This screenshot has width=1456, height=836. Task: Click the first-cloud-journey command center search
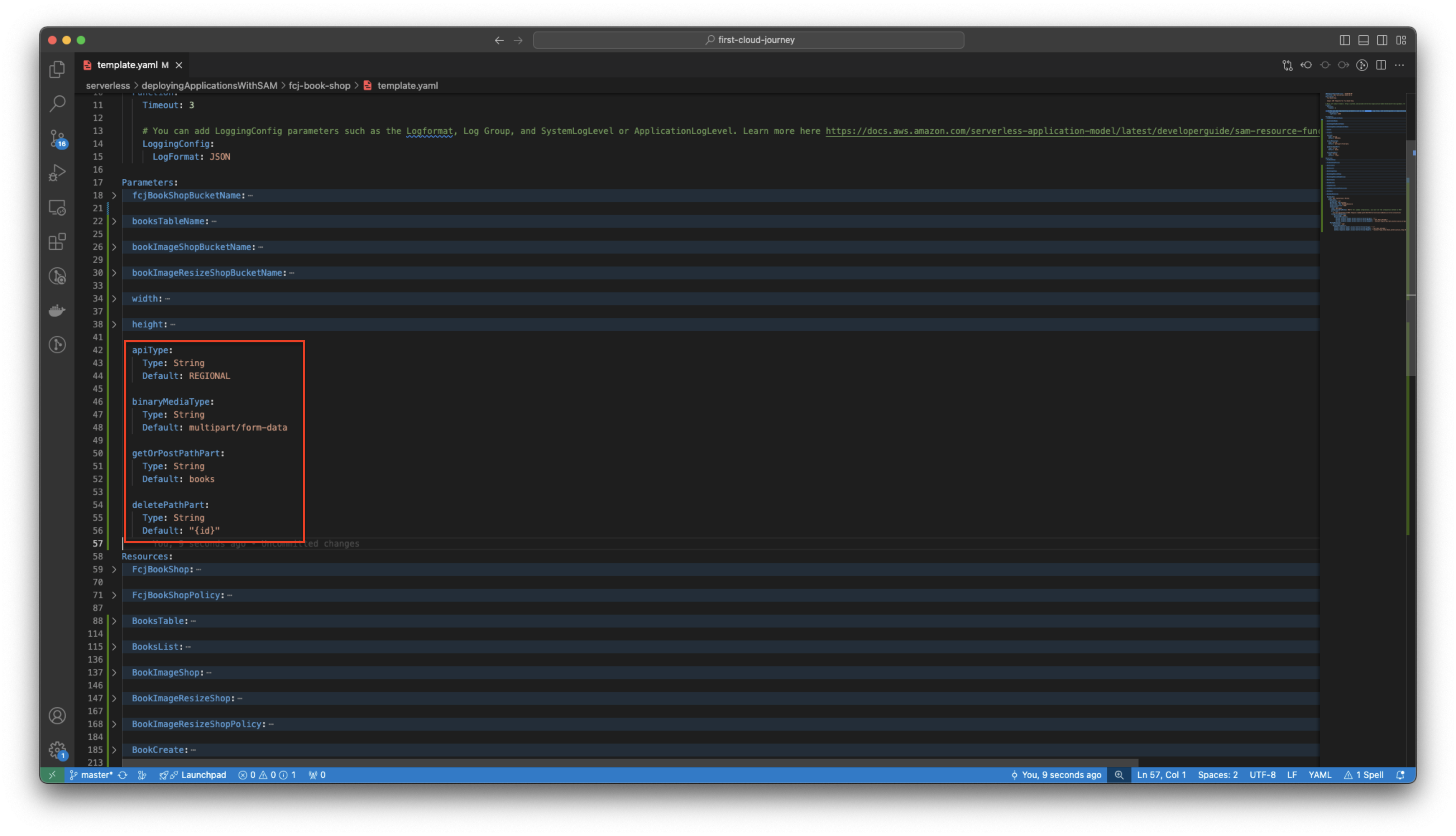click(x=748, y=40)
